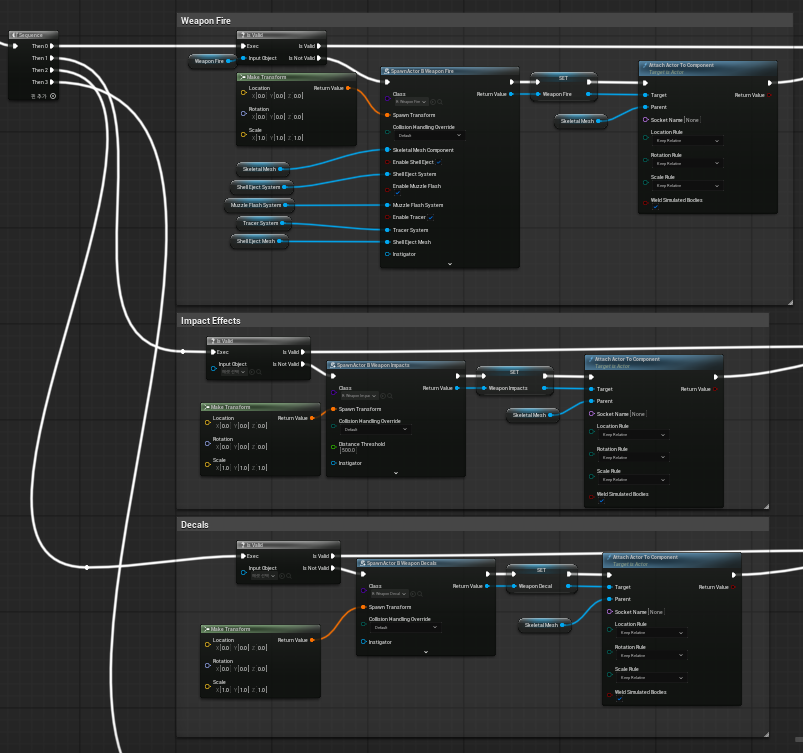The width and height of the screenshot is (803, 753).
Task: Click the Then 2 exec pin
Action: 52,70
